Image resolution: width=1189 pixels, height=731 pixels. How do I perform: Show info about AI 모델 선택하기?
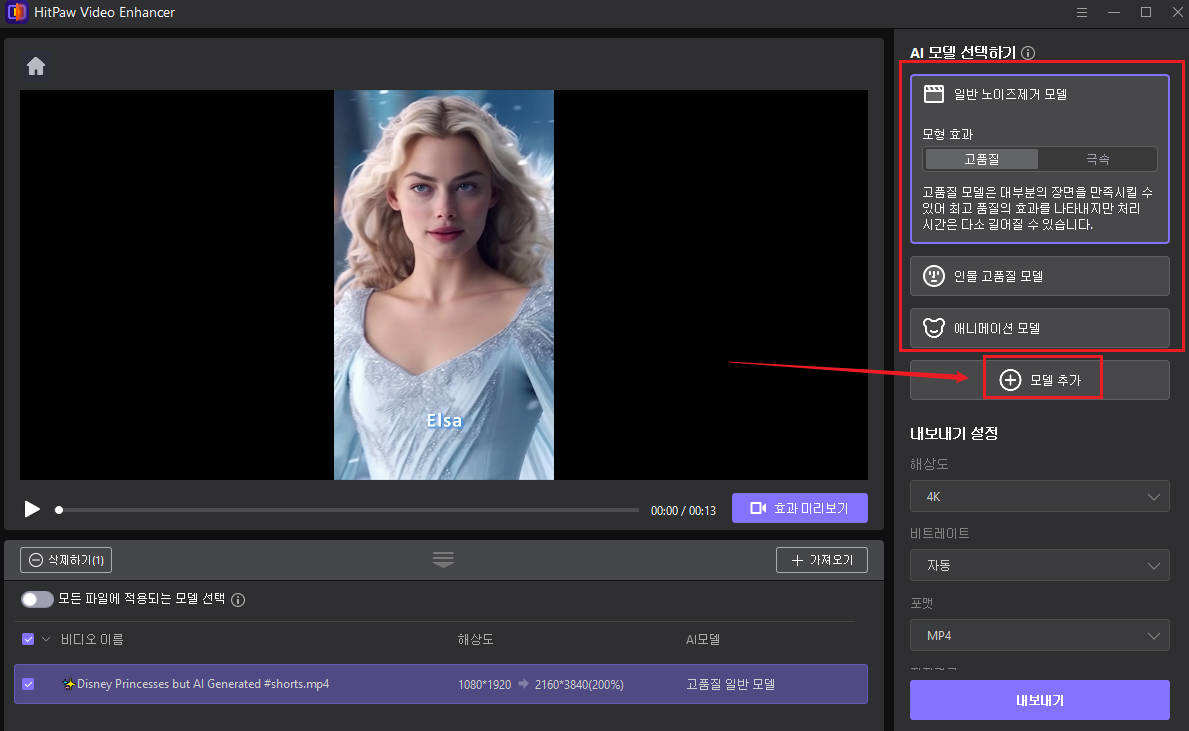point(1027,53)
